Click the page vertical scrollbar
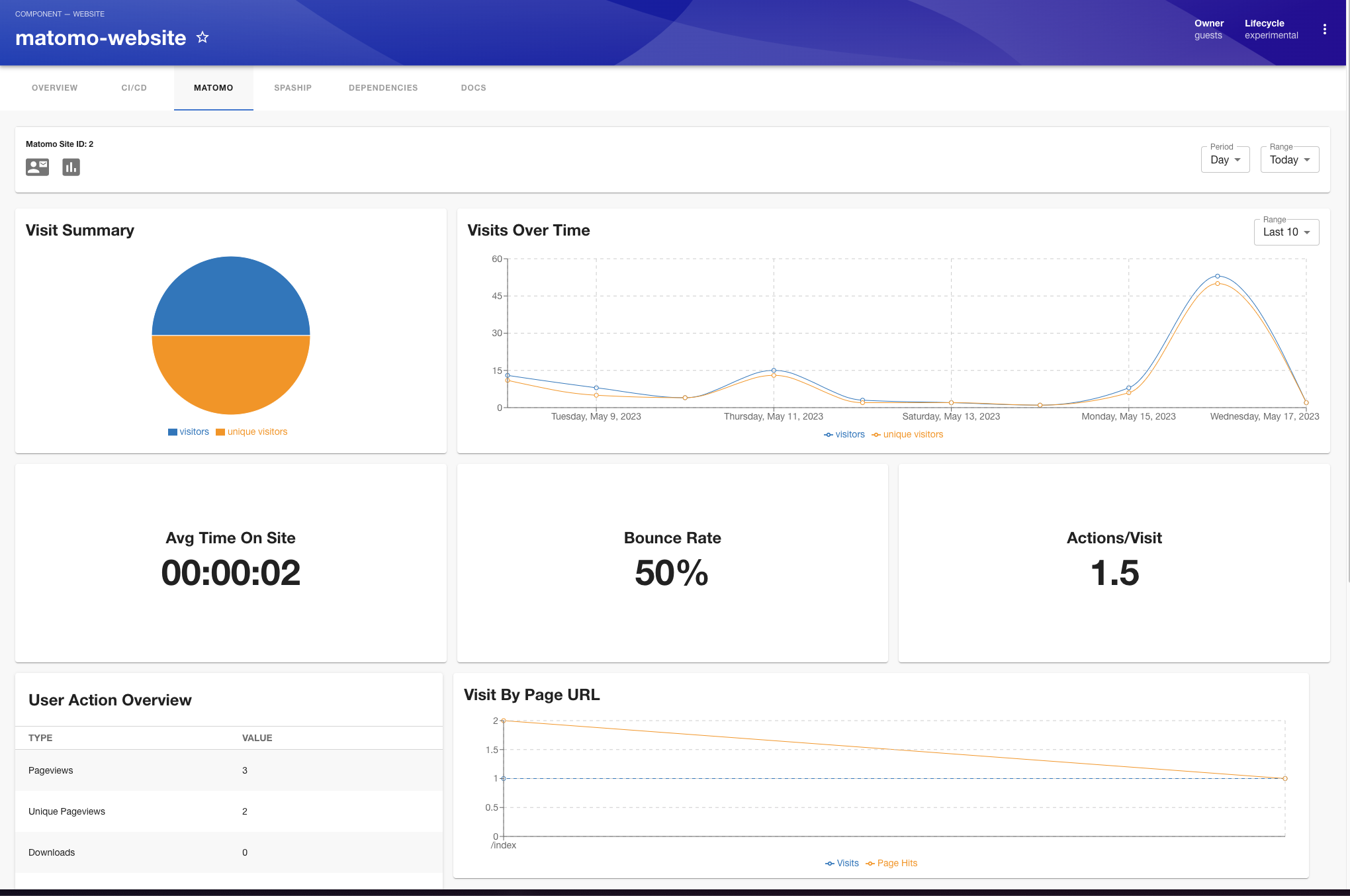 tap(1348, 291)
